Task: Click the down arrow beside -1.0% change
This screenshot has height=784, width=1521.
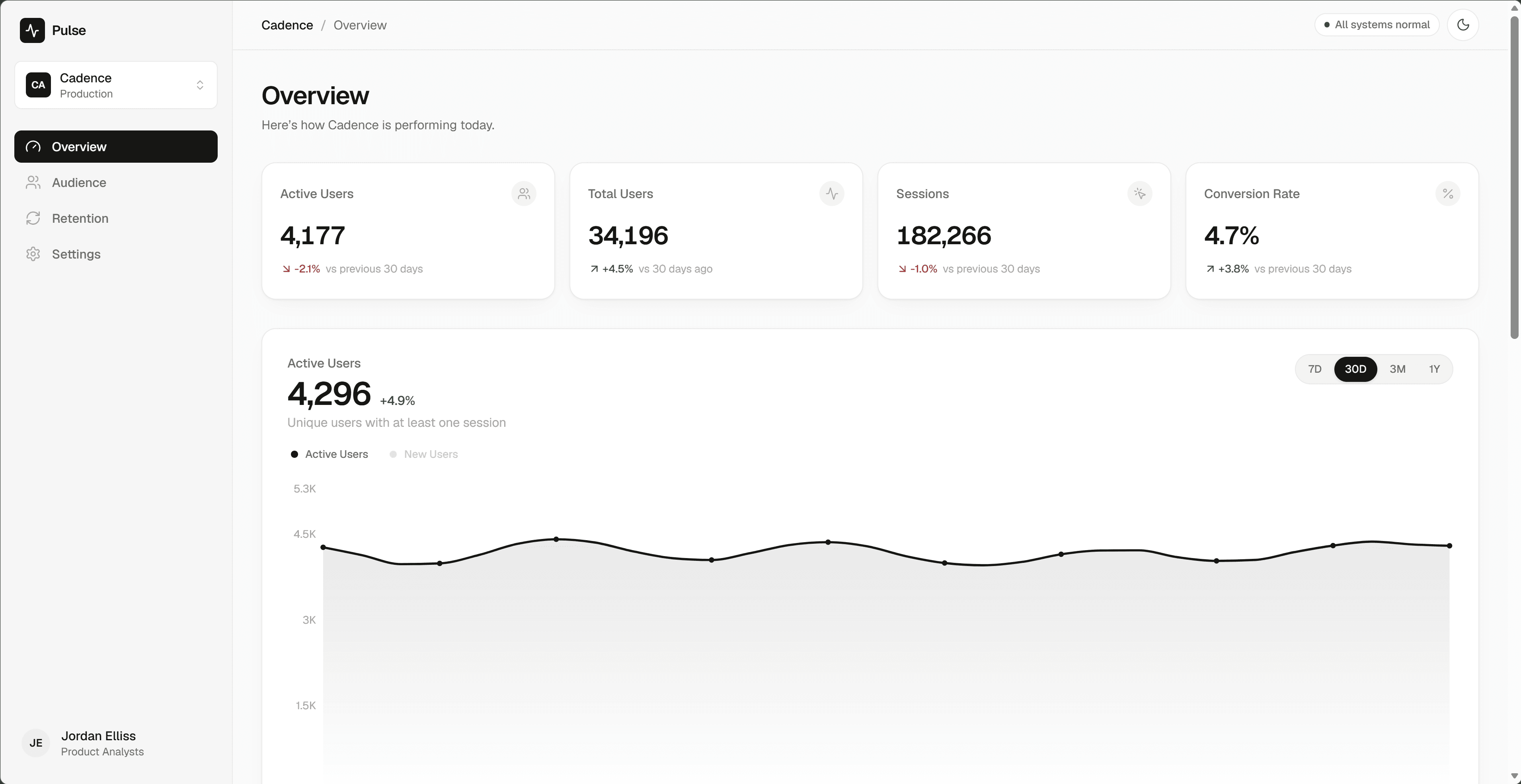Action: tap(902, 269)
